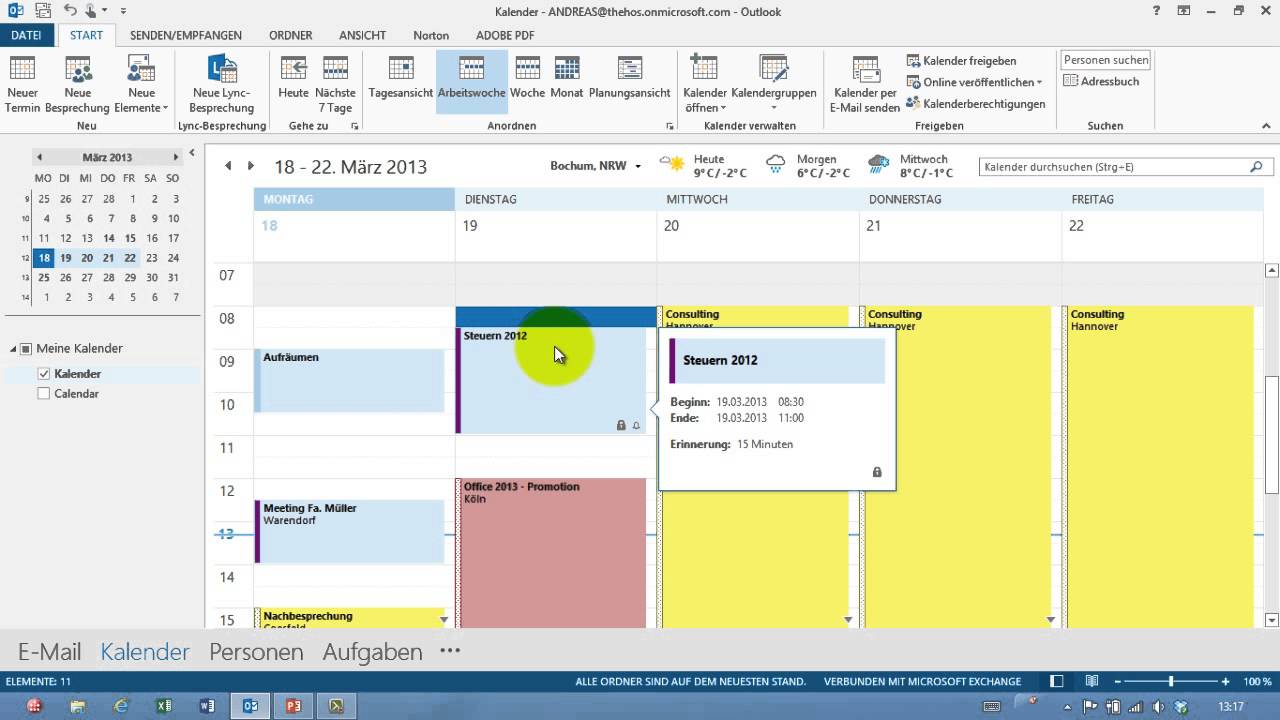The width and height of the screenshot is (1280, 720).
Task: Click Heute weather forecast
Action: (x=703, y=165)
